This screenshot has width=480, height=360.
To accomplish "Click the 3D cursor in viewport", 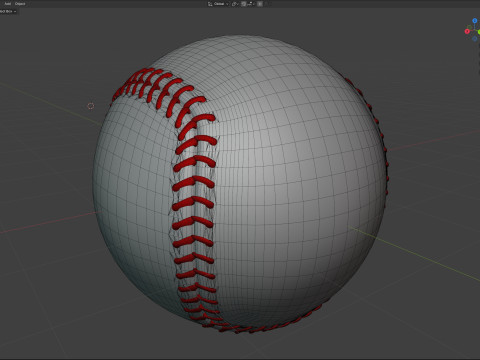I will [x=90, y=106].
